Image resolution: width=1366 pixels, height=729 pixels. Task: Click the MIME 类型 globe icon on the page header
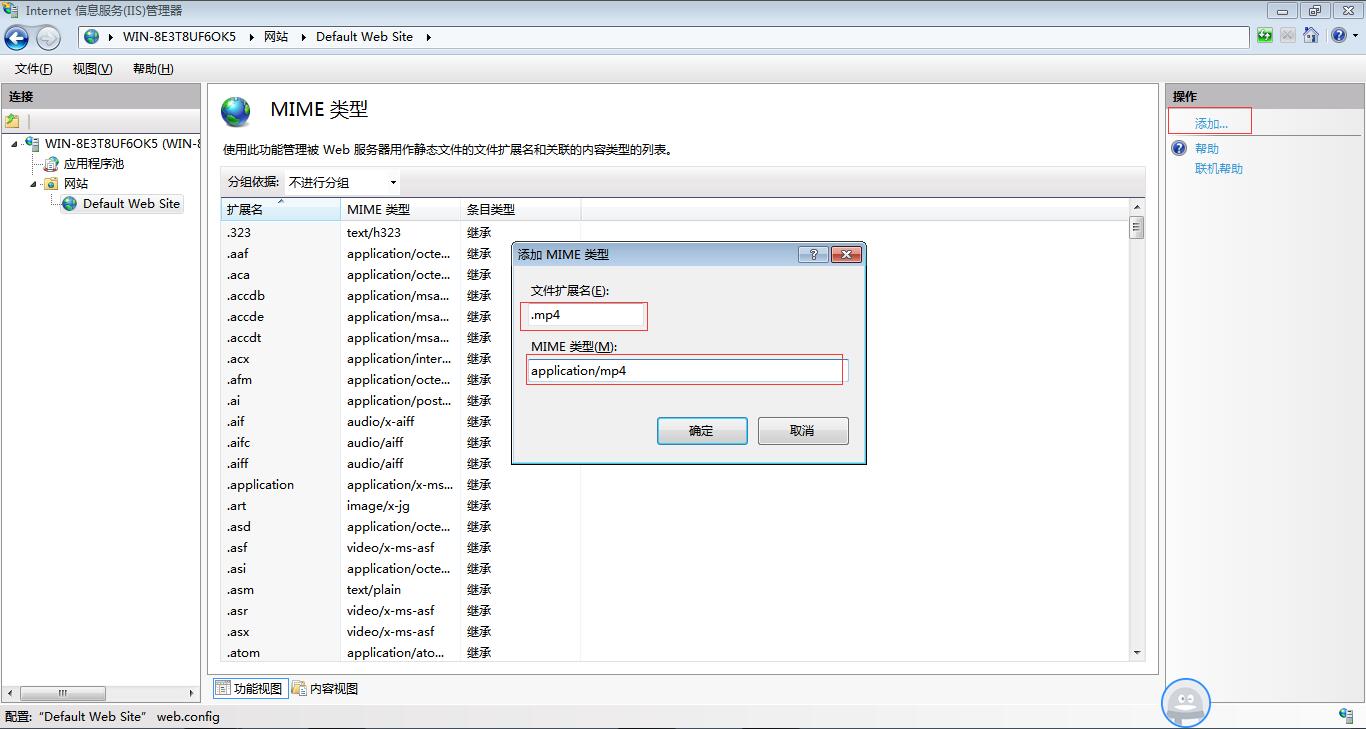coord(236,113)
